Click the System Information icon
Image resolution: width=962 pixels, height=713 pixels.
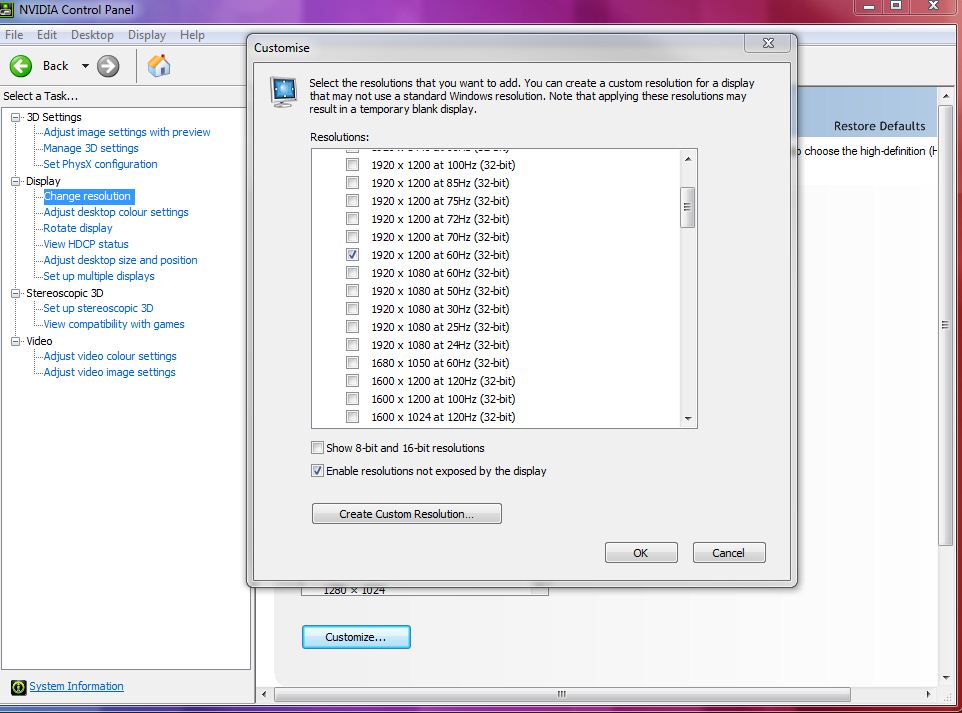click(18, 687)
